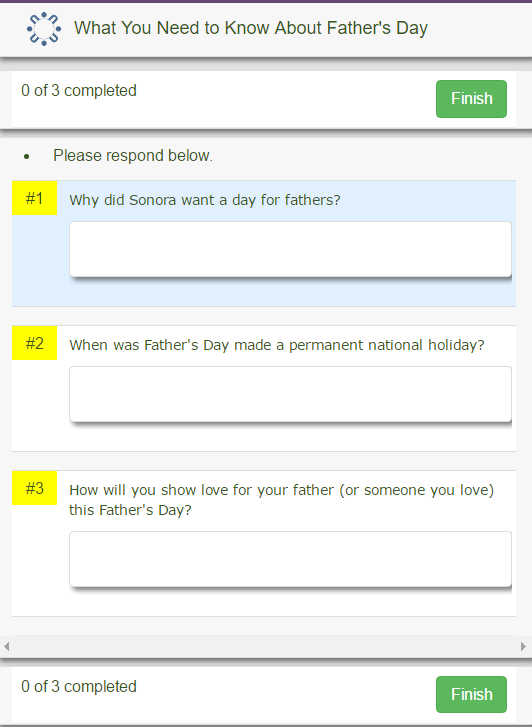Select the yellow #3 question badge
This screenshot has width=532, height=727.
pyautogui.click(x=34, y=488)
